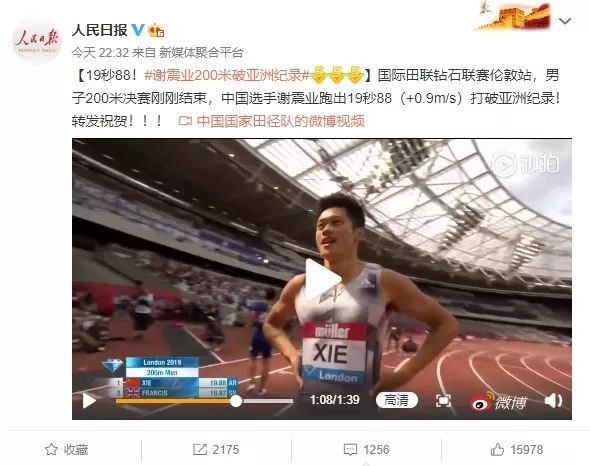Screen dimensions: 590x466
Task: Open 中国国家田径队的微博视频 link
Action: pos(272,121)
